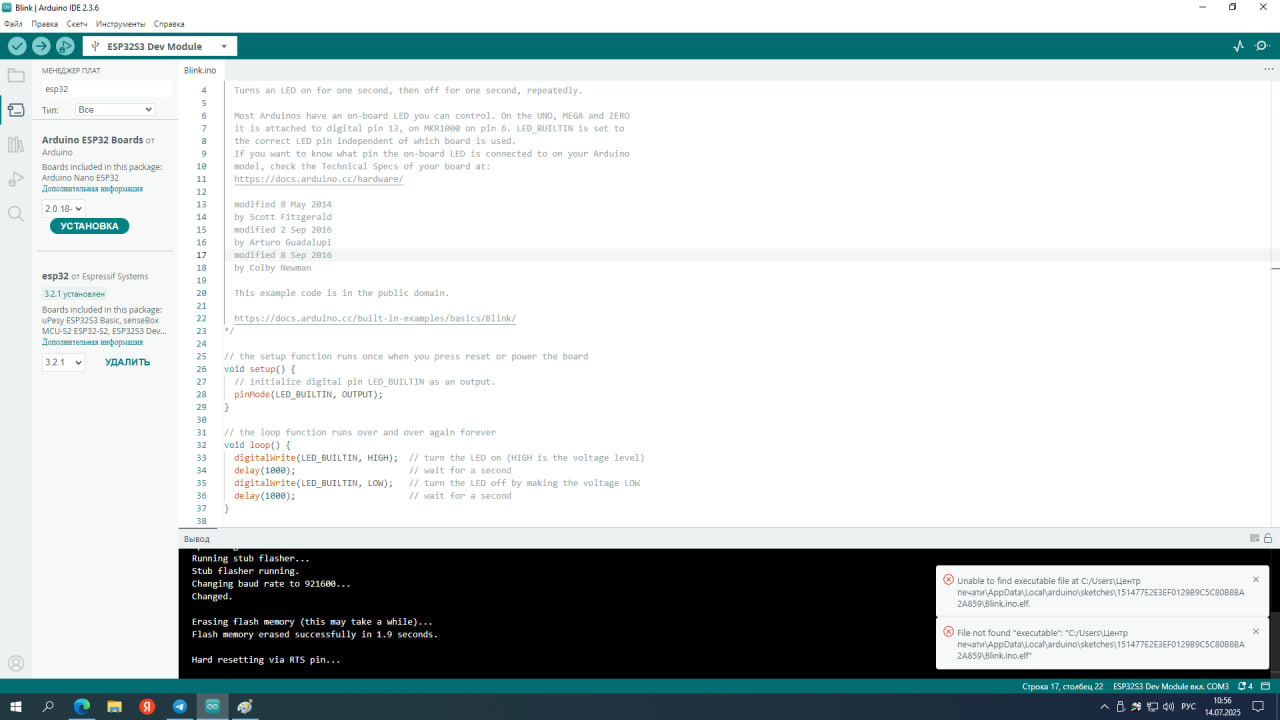Open version dropdown showing 2.0.18

point(63,208)
